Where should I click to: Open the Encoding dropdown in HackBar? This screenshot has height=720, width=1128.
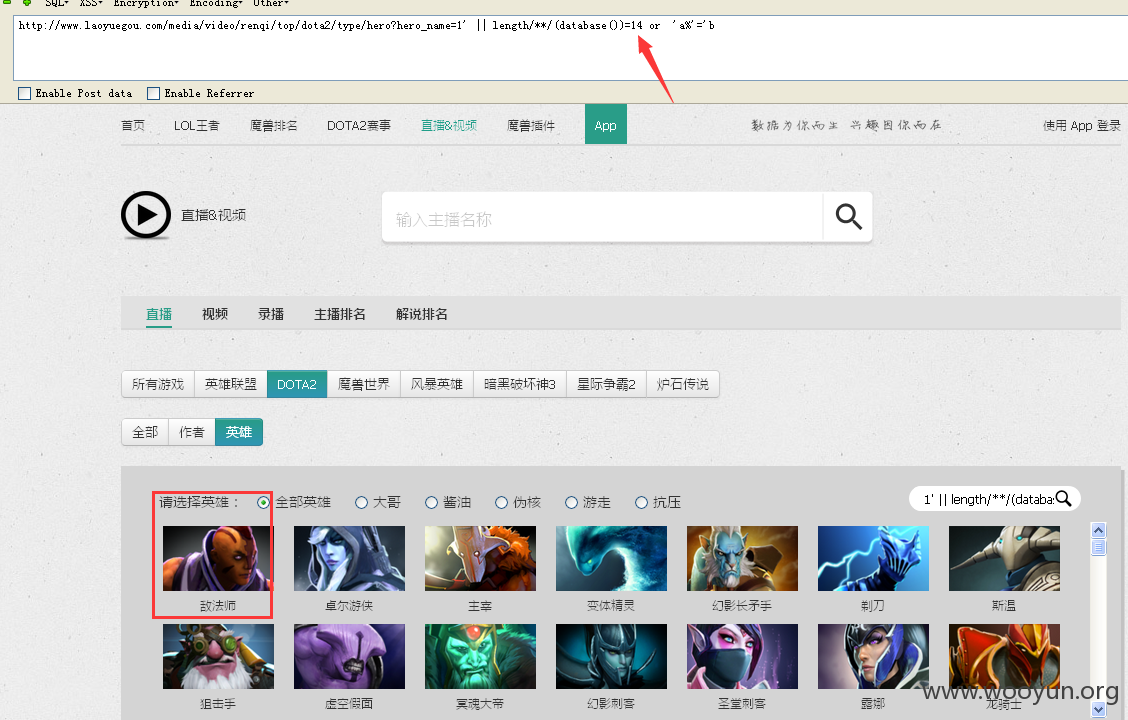click(x=215, y=4)
